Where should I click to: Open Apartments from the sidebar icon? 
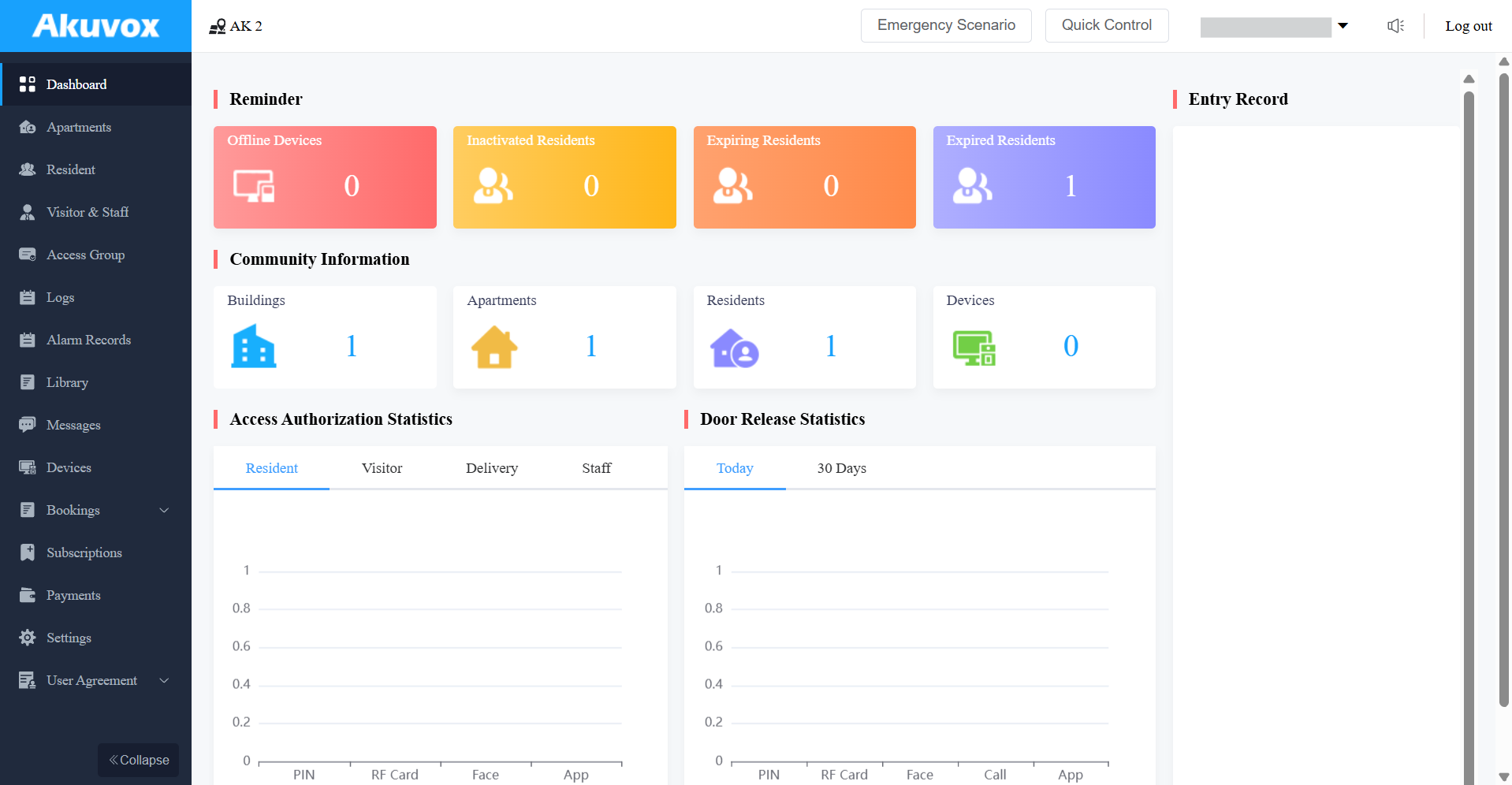(28, 127)
